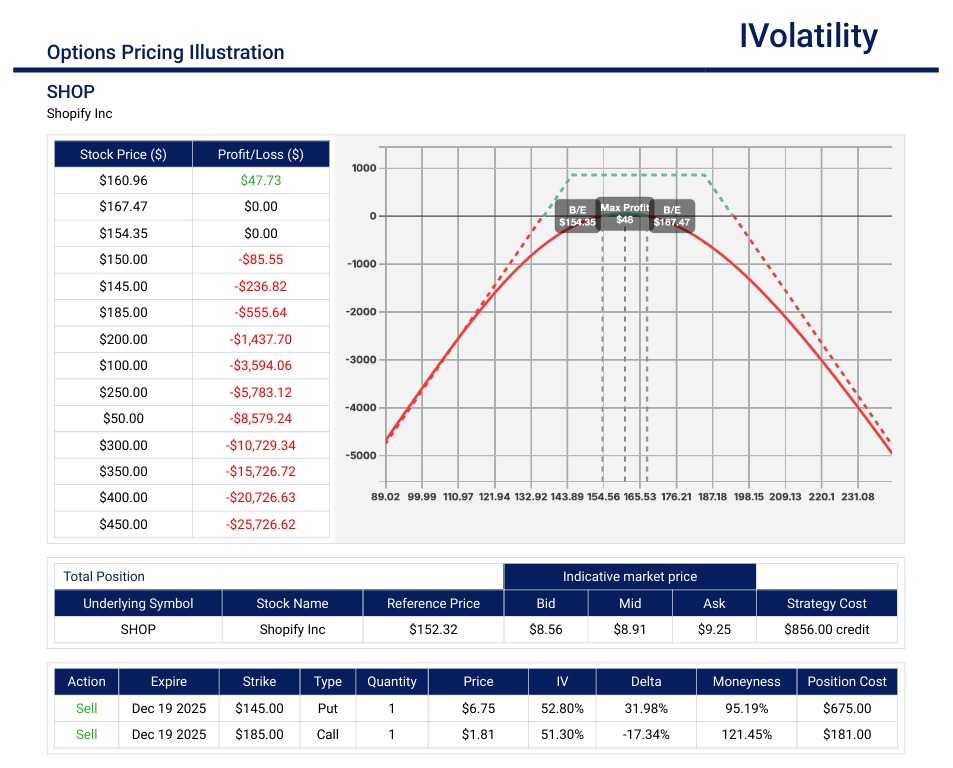Click the Options Pricing Illustration title
This screenshot has height=768, width=953.
(x=165, y=52)
